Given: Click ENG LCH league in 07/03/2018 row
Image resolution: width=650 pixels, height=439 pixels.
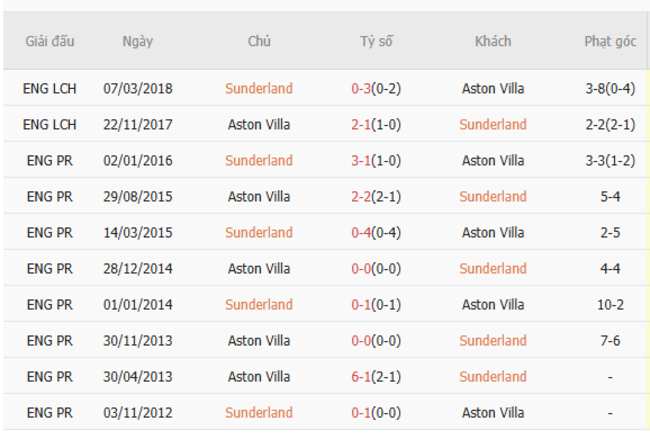Looking at the screenshot, I should tap(50, 88).
